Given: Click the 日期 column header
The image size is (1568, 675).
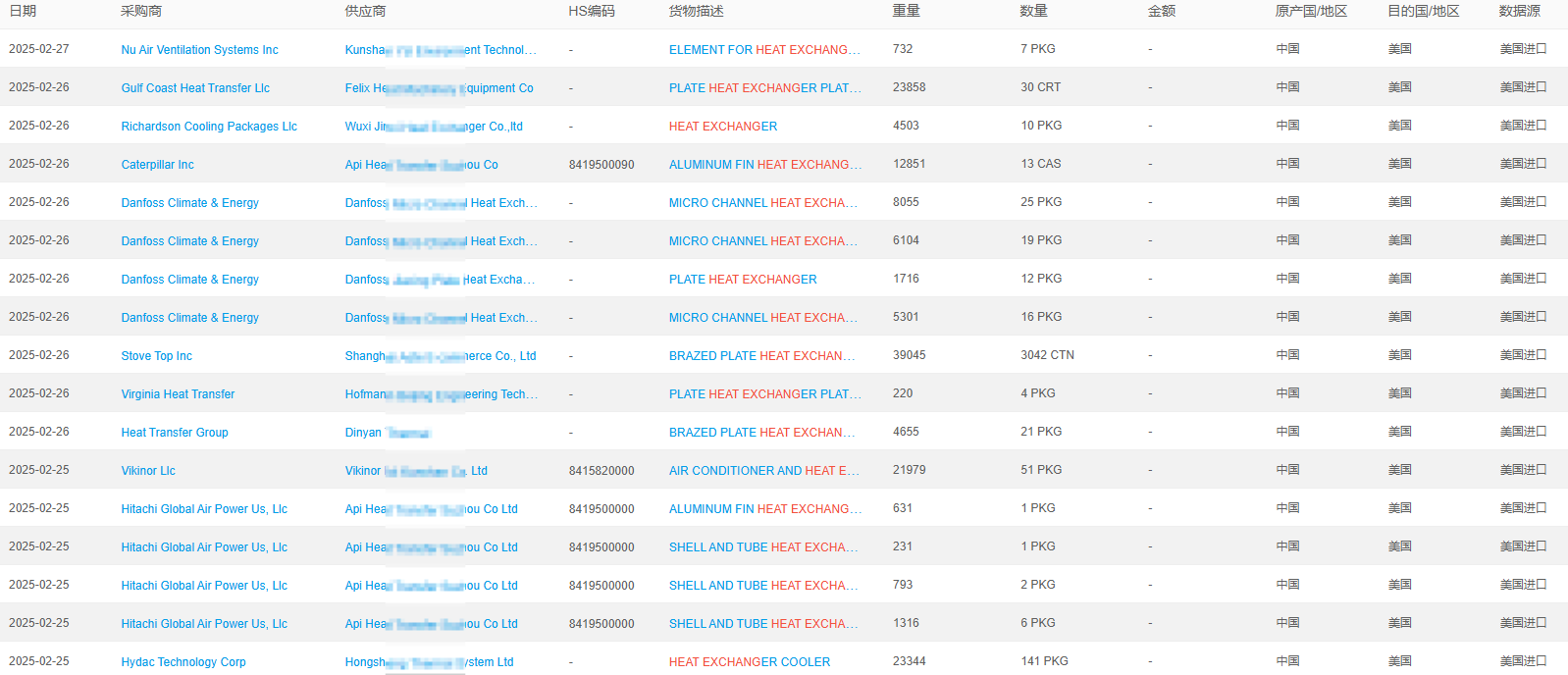Looking at the screenshot, I should (x=23, y=11).
